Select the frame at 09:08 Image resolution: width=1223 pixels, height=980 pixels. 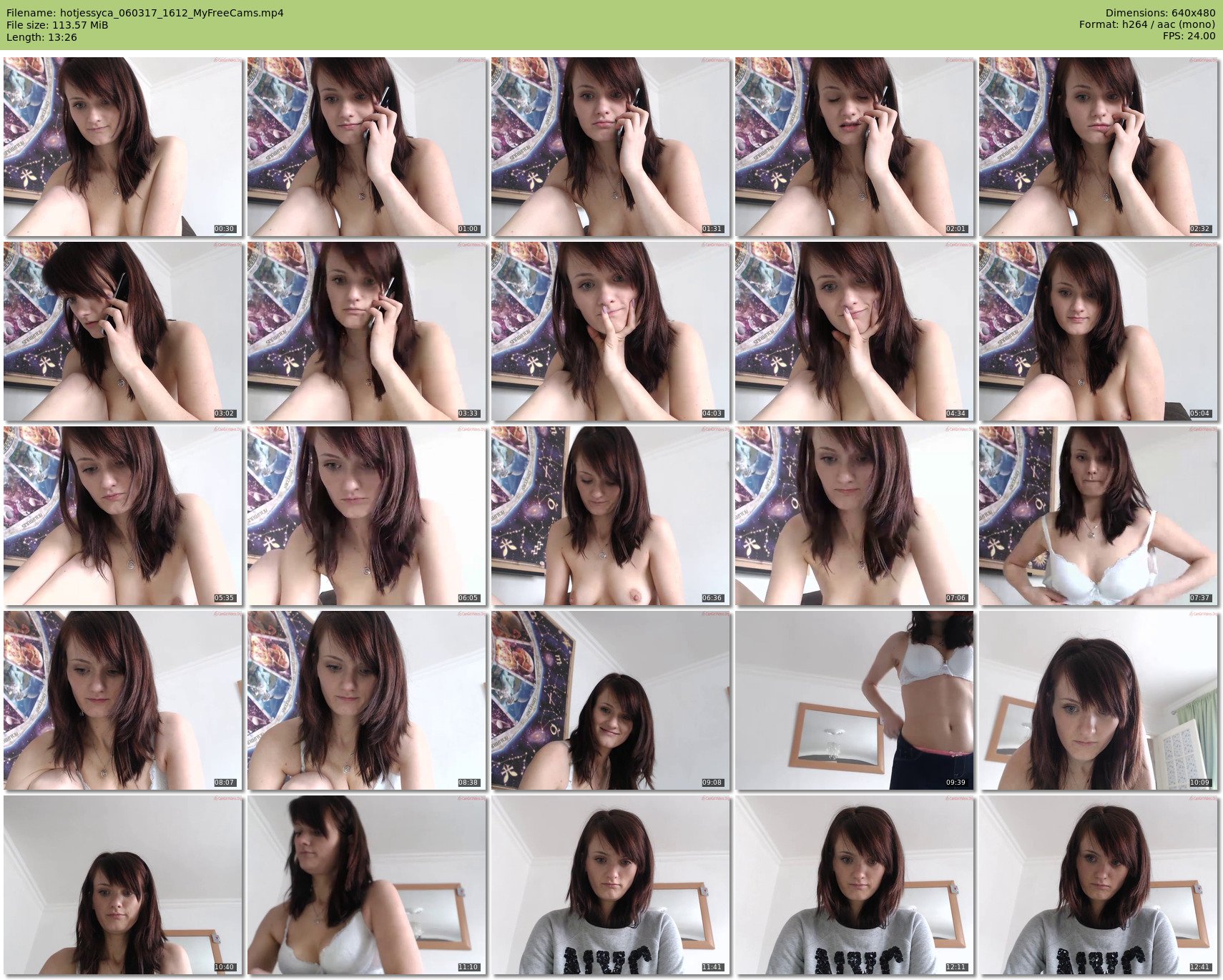click(611, 700)
